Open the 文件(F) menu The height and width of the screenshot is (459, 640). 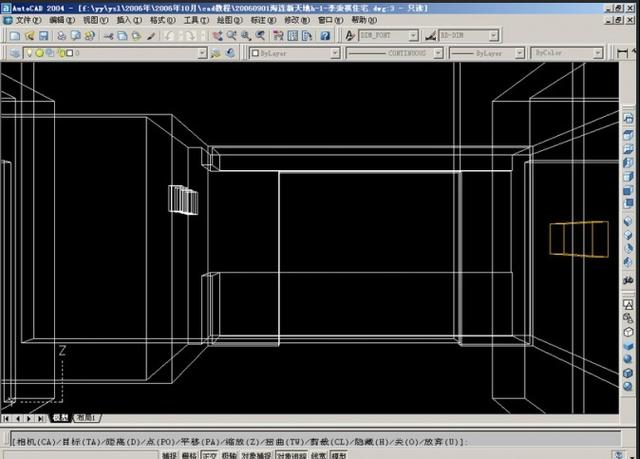[29, 20]
